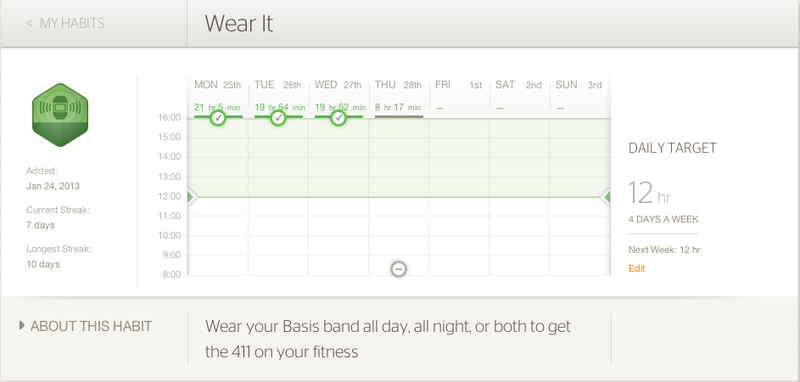Image resolution: width=800 pixels, height=382 pixels.
Task: Click the right green target arrow handle
Action: coord(606,197)
